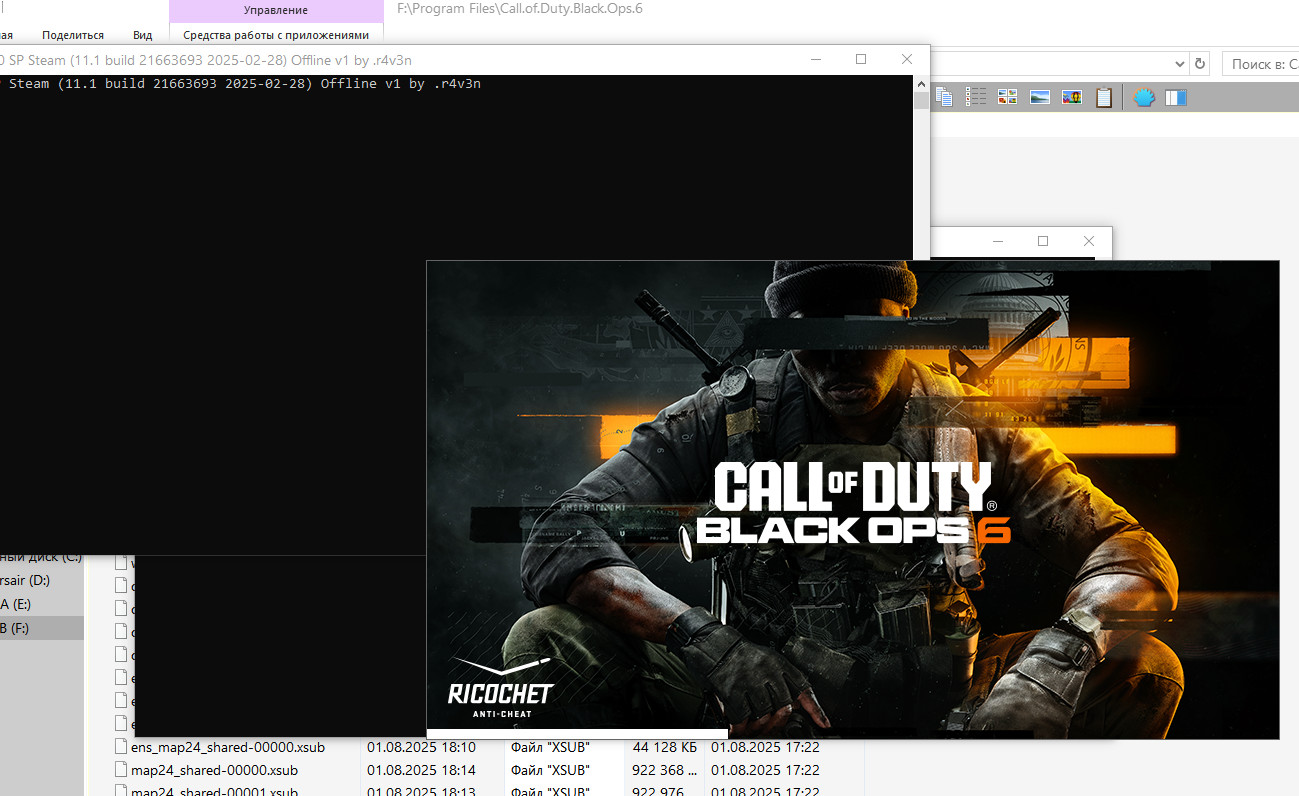
Task: Click date '01.08.2025 18:14' cell
Action: click(x=421, y=770)
